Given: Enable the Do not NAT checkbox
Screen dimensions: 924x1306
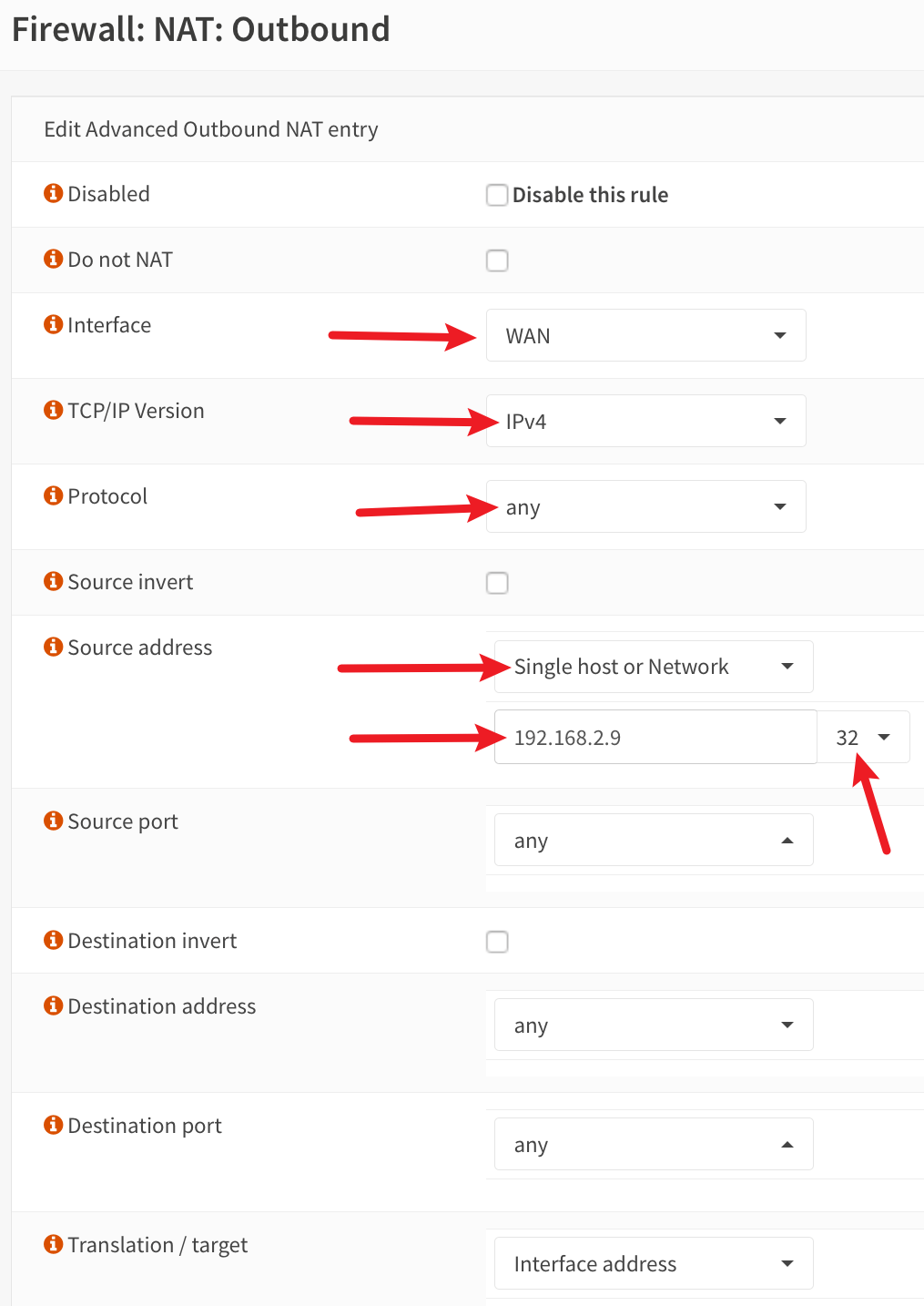Looking at the screenshot, I should coord(497,260).
